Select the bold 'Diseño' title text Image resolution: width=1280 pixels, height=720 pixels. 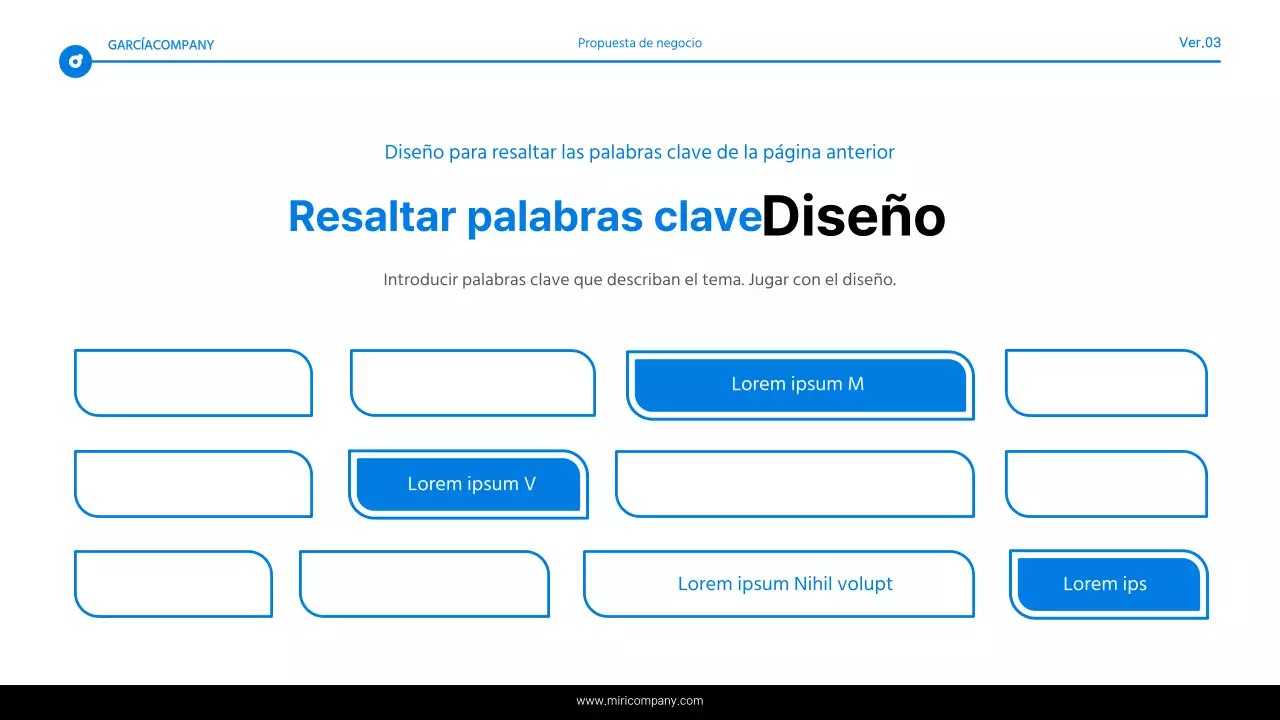[x=854, y=216]
